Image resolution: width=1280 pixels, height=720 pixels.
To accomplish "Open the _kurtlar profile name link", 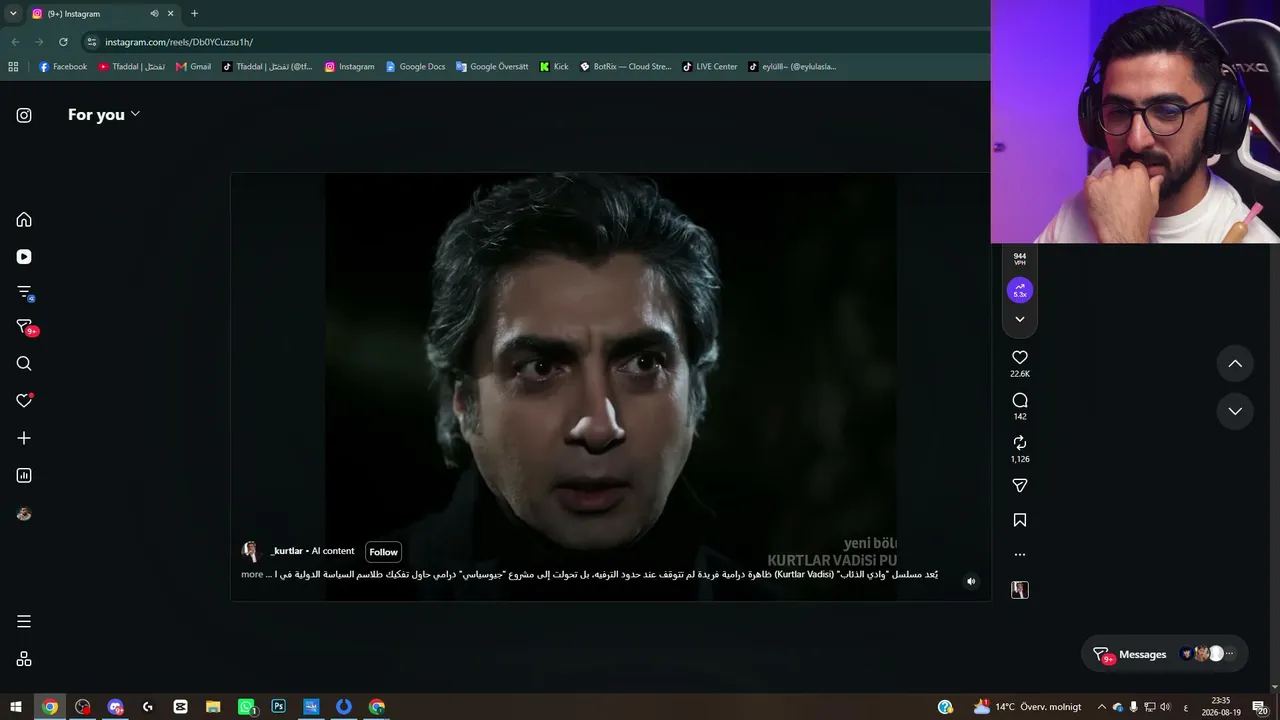I will click(287, 551).
